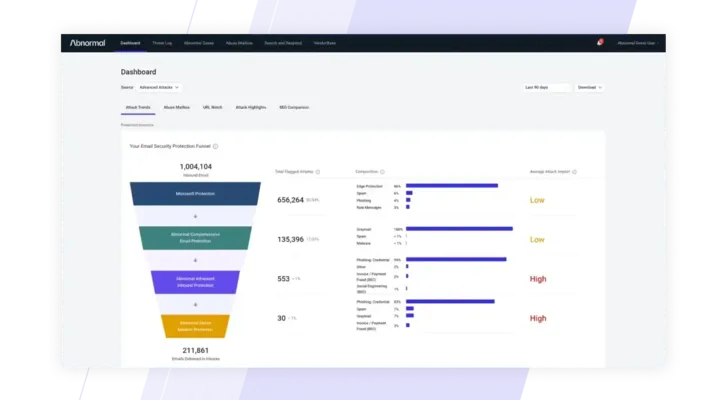This screenshot has height=400, width=720.
Task: Select the Attack Trends tab
Action: (x=138, y=107)
